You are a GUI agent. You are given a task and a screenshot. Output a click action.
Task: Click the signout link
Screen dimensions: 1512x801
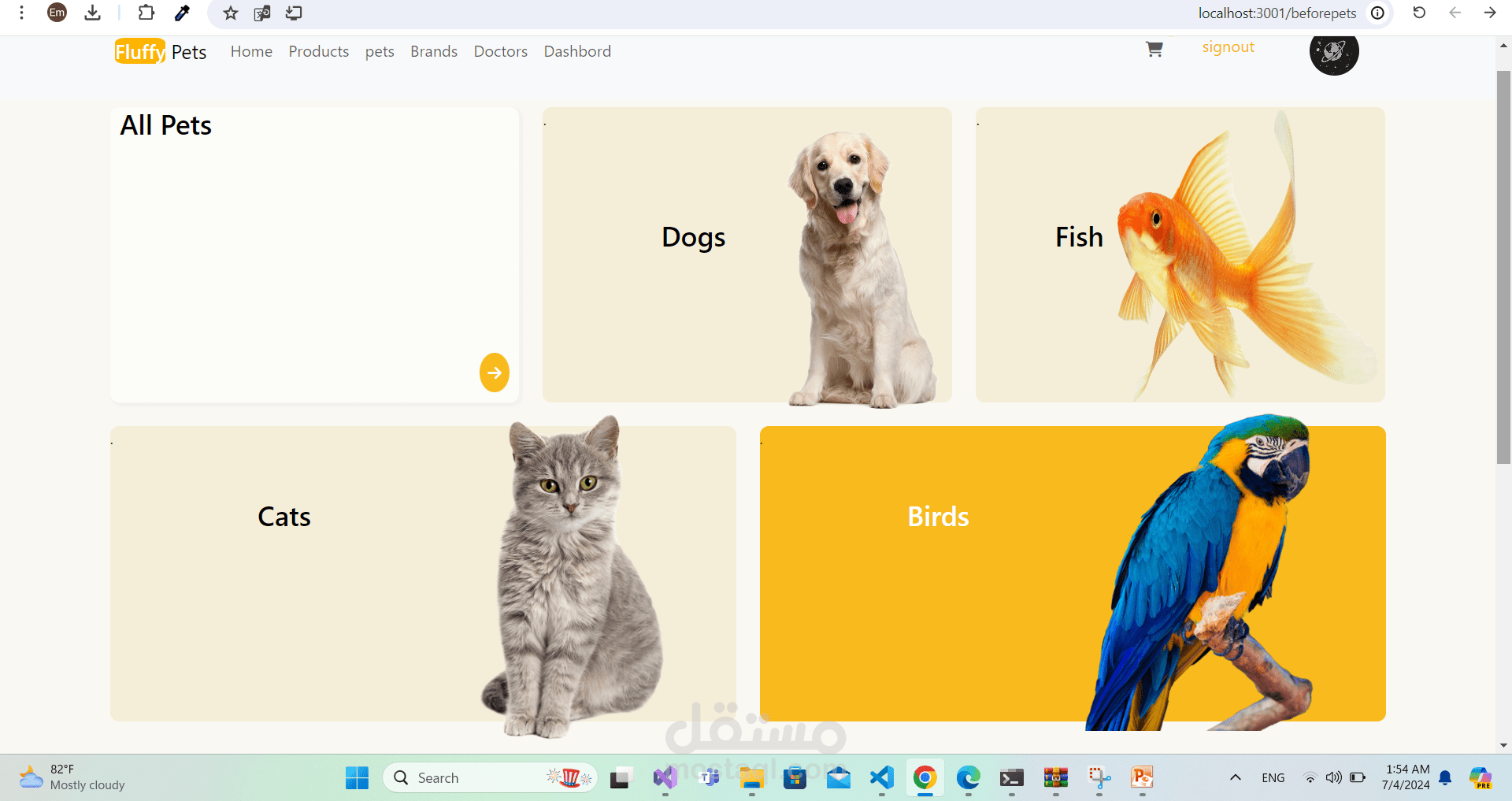click(x=1228, y=47)
